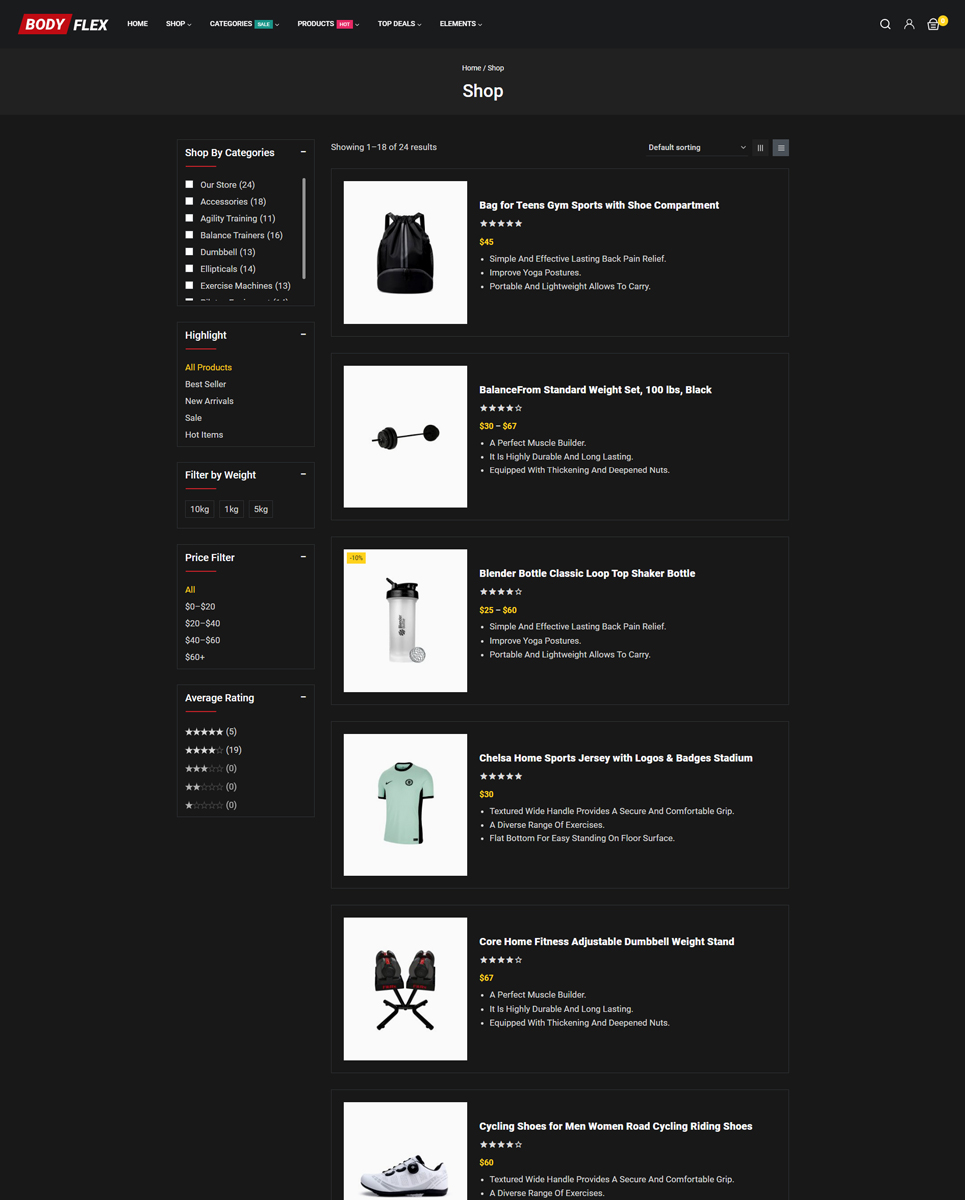Viewport: 965px width, 1200px height.
Task: Collapse the Shop By Categories panel
Action: tap(303, 152)
